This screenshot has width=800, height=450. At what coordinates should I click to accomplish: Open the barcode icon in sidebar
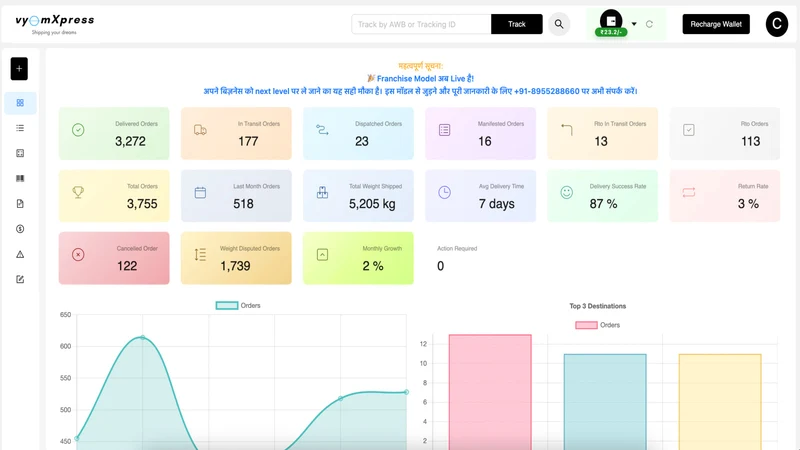click(20, 179)
